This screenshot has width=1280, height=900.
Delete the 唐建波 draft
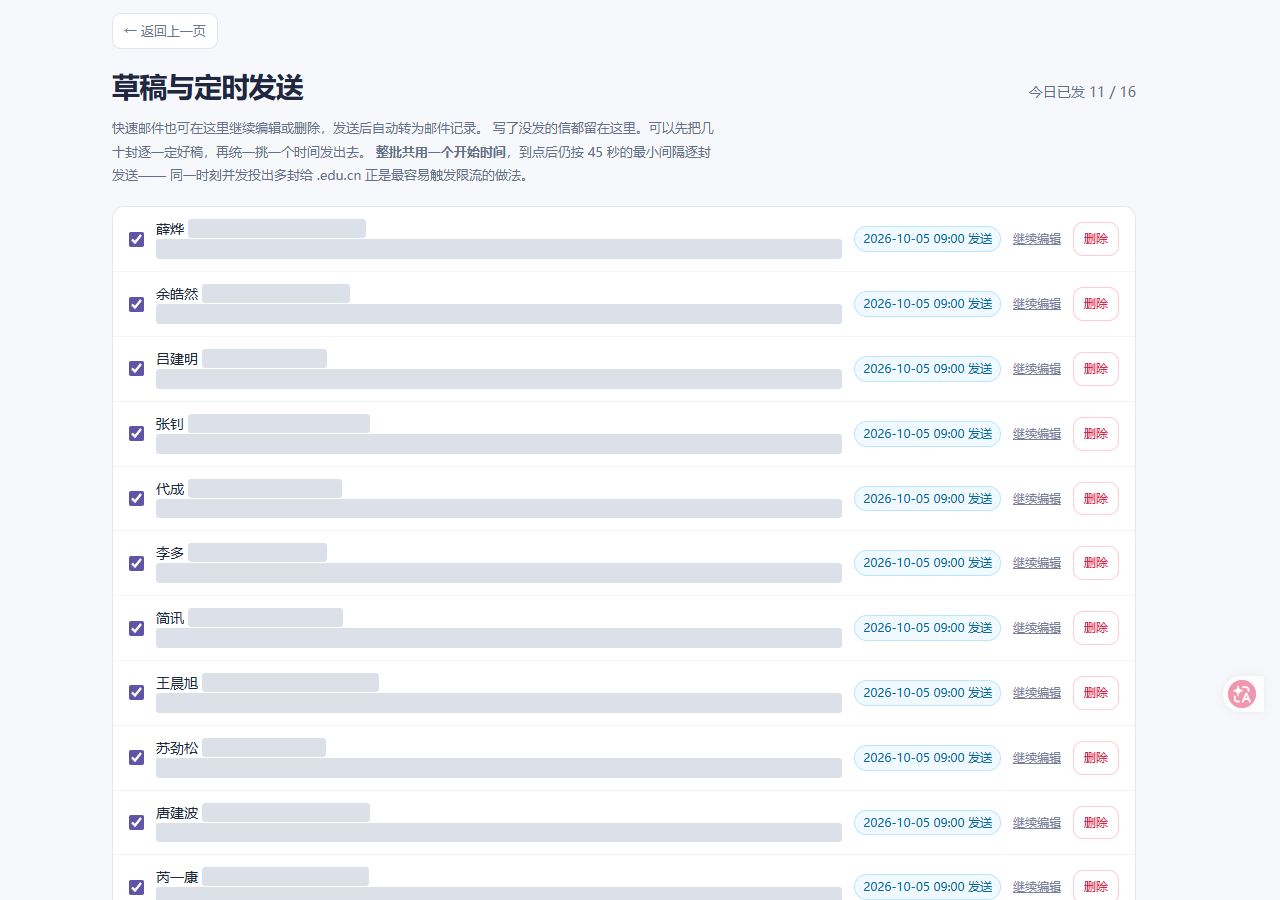click(x=1096, y=822)
